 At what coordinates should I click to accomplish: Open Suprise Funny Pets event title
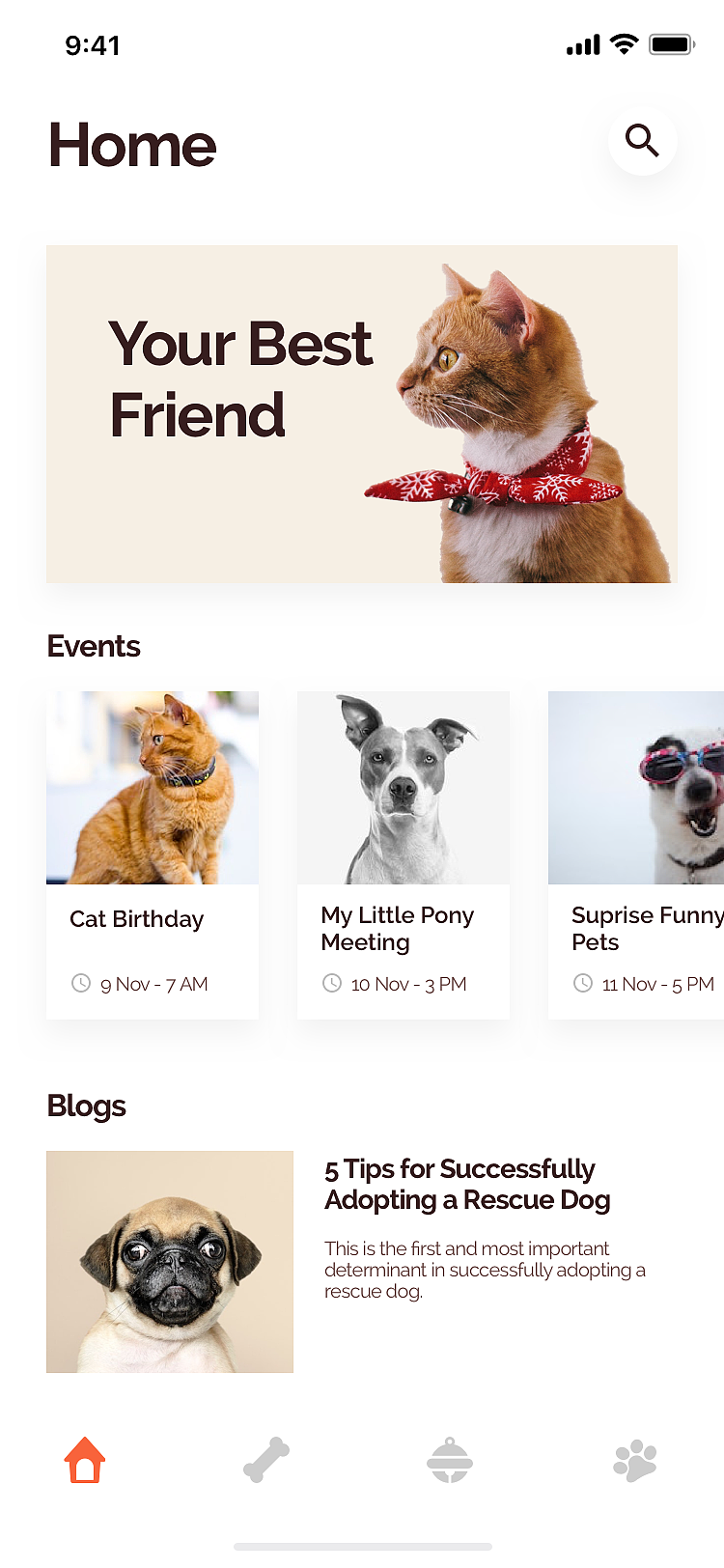(647, 928)
